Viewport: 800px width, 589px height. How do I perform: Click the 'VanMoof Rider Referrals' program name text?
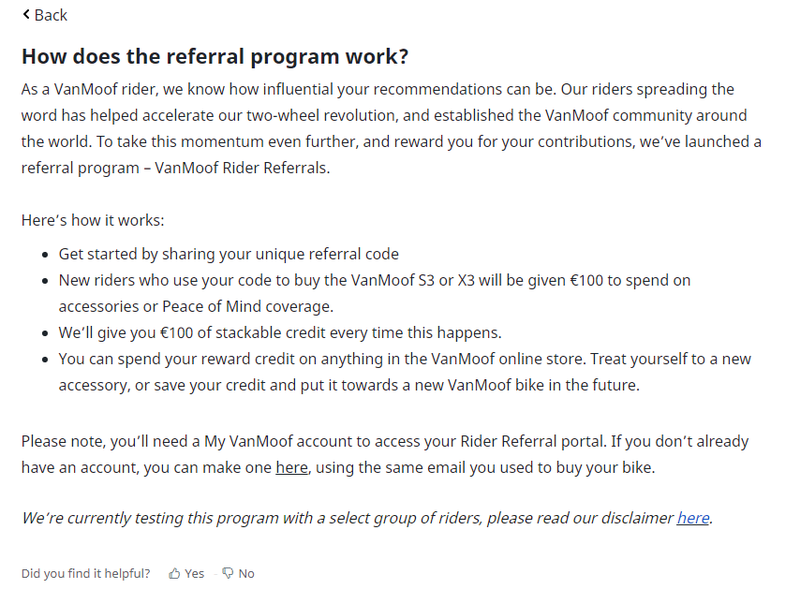click(x=241, y=168)
